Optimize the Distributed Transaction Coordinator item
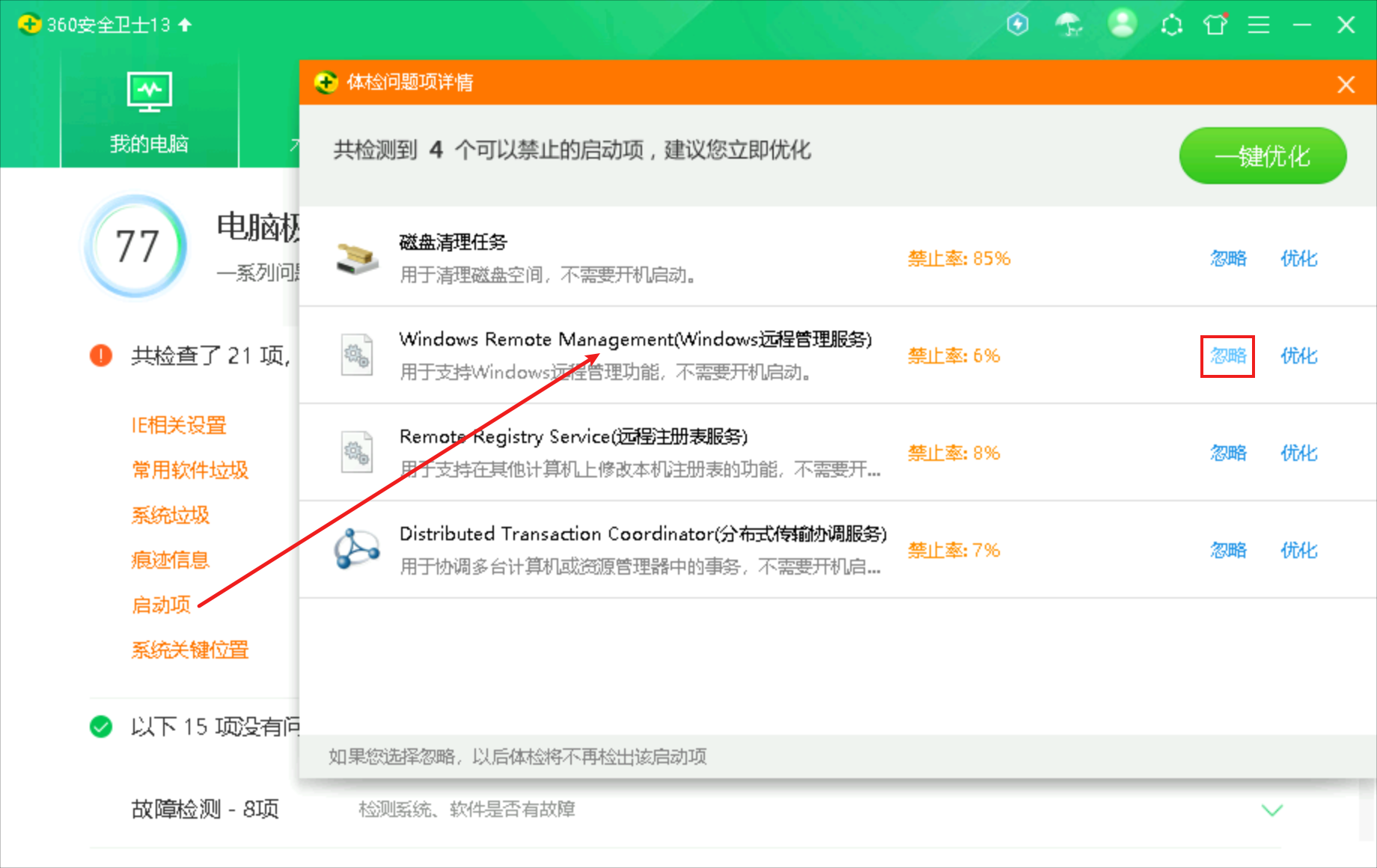This screenshot has height=868, width=1377. click(x=1298, y=550)
